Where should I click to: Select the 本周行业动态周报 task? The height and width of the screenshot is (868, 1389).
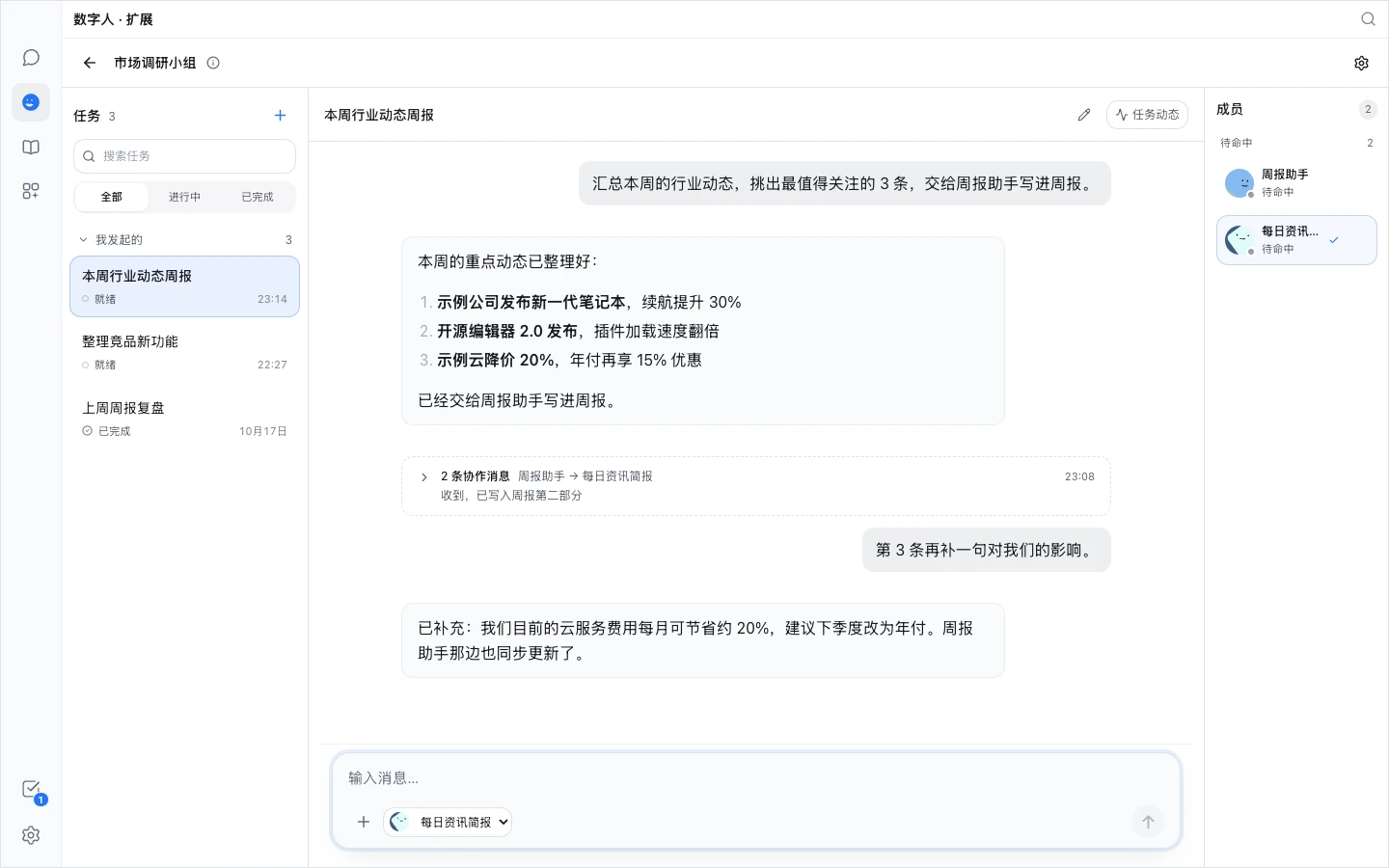(x=184, y=286)
